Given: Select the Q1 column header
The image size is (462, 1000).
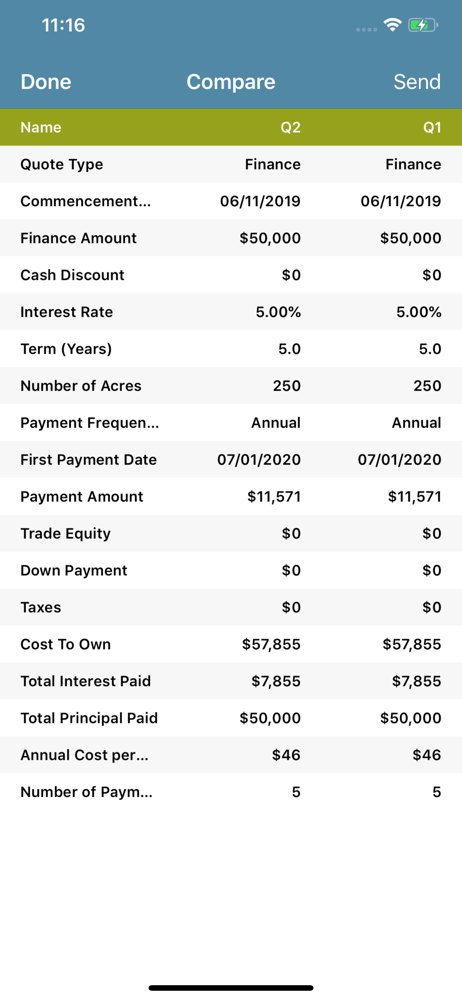Looking at the screenshot, I should (x=432, y=128).
